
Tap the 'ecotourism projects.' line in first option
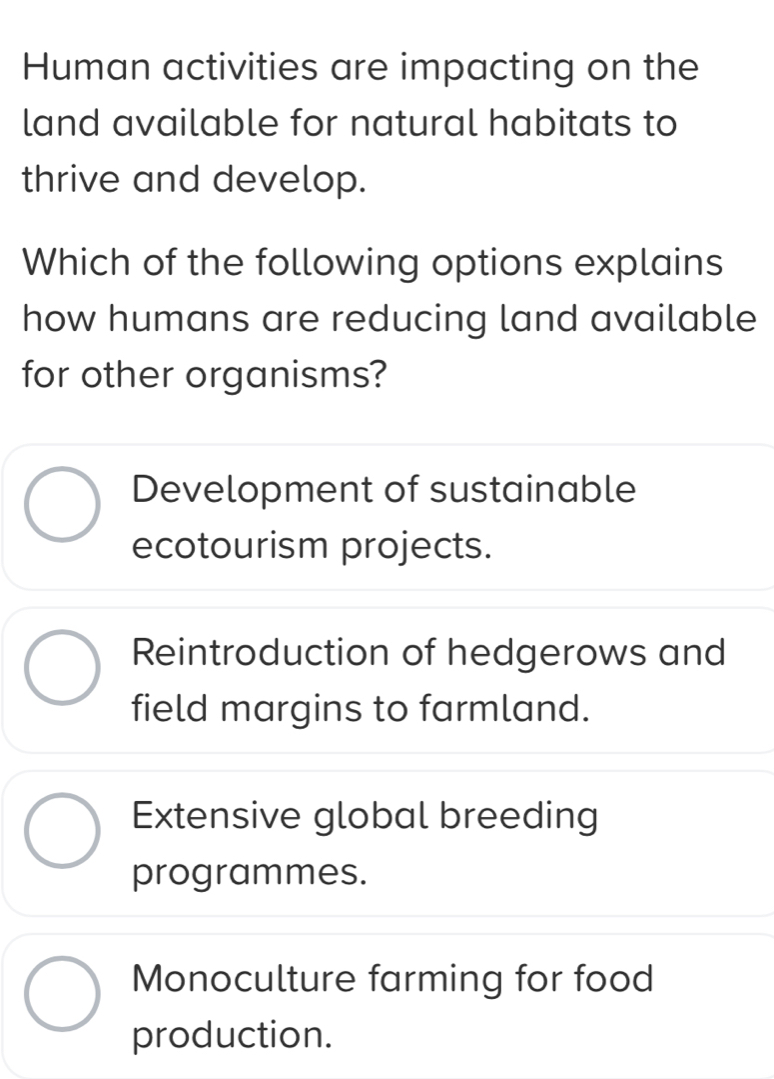[x=312, y=547]
